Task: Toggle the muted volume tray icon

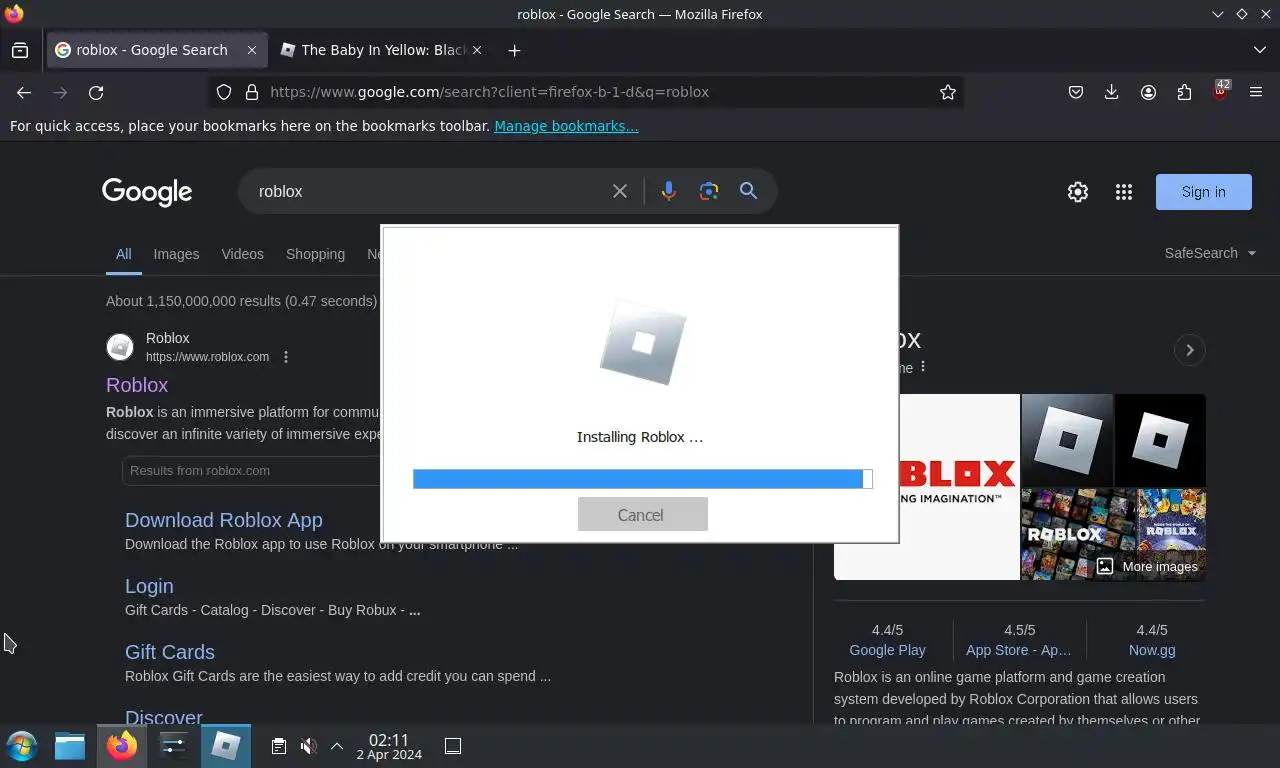Action: click(308, 746)
